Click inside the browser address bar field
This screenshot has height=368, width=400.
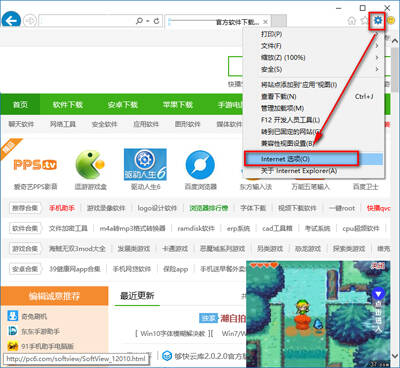(x=87, y=21)
